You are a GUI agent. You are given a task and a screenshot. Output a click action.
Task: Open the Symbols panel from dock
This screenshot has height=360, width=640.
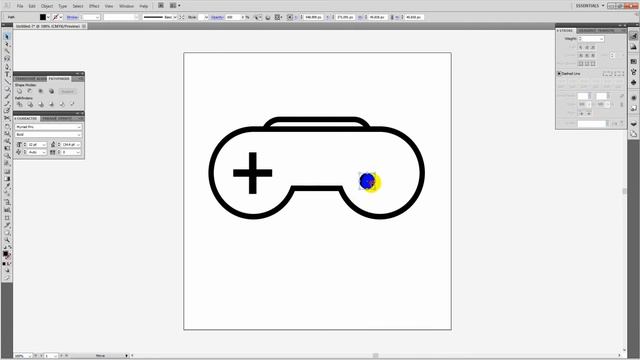point(633,82)
